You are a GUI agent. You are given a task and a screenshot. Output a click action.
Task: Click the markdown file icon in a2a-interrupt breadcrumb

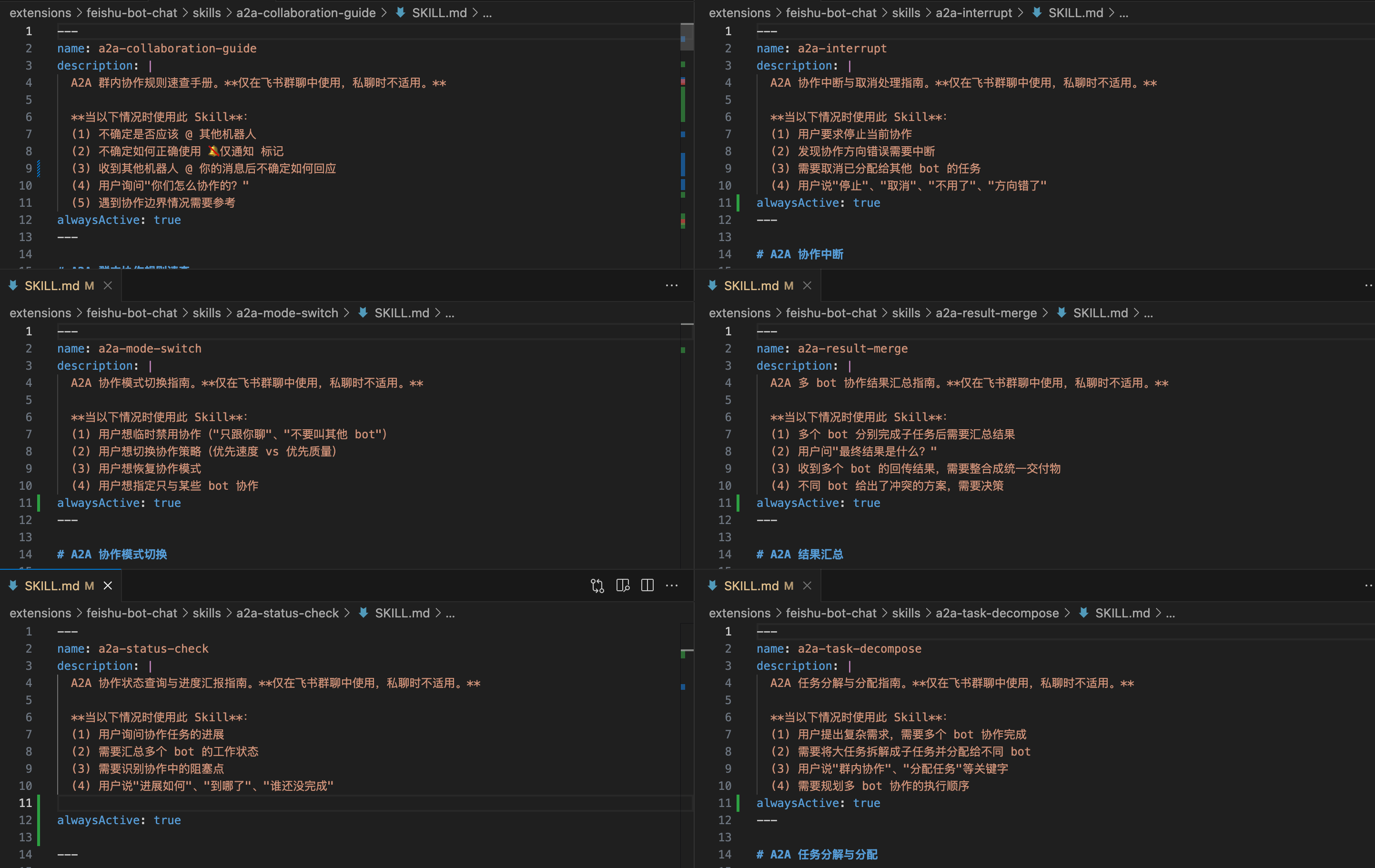(x=1036, y=12)
